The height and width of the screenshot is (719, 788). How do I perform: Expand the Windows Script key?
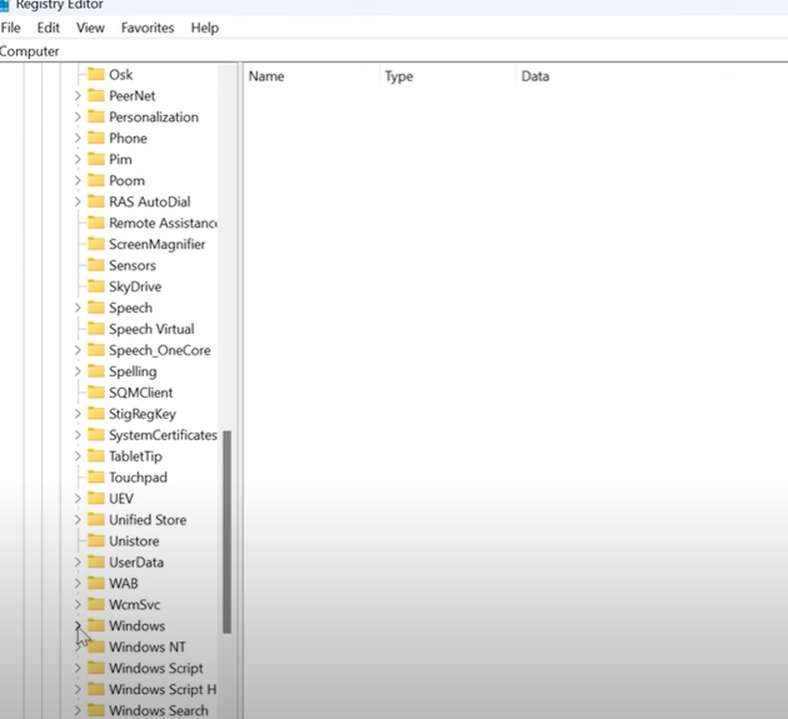pos(77,668)
